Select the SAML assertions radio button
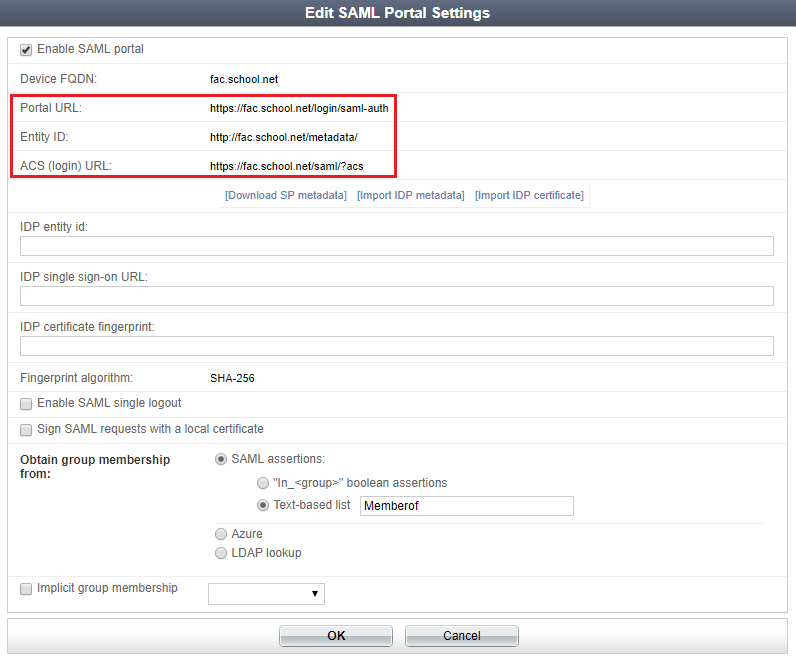Image resolution: width=796 pixels, height=661 pixels. tap(221, 459)
